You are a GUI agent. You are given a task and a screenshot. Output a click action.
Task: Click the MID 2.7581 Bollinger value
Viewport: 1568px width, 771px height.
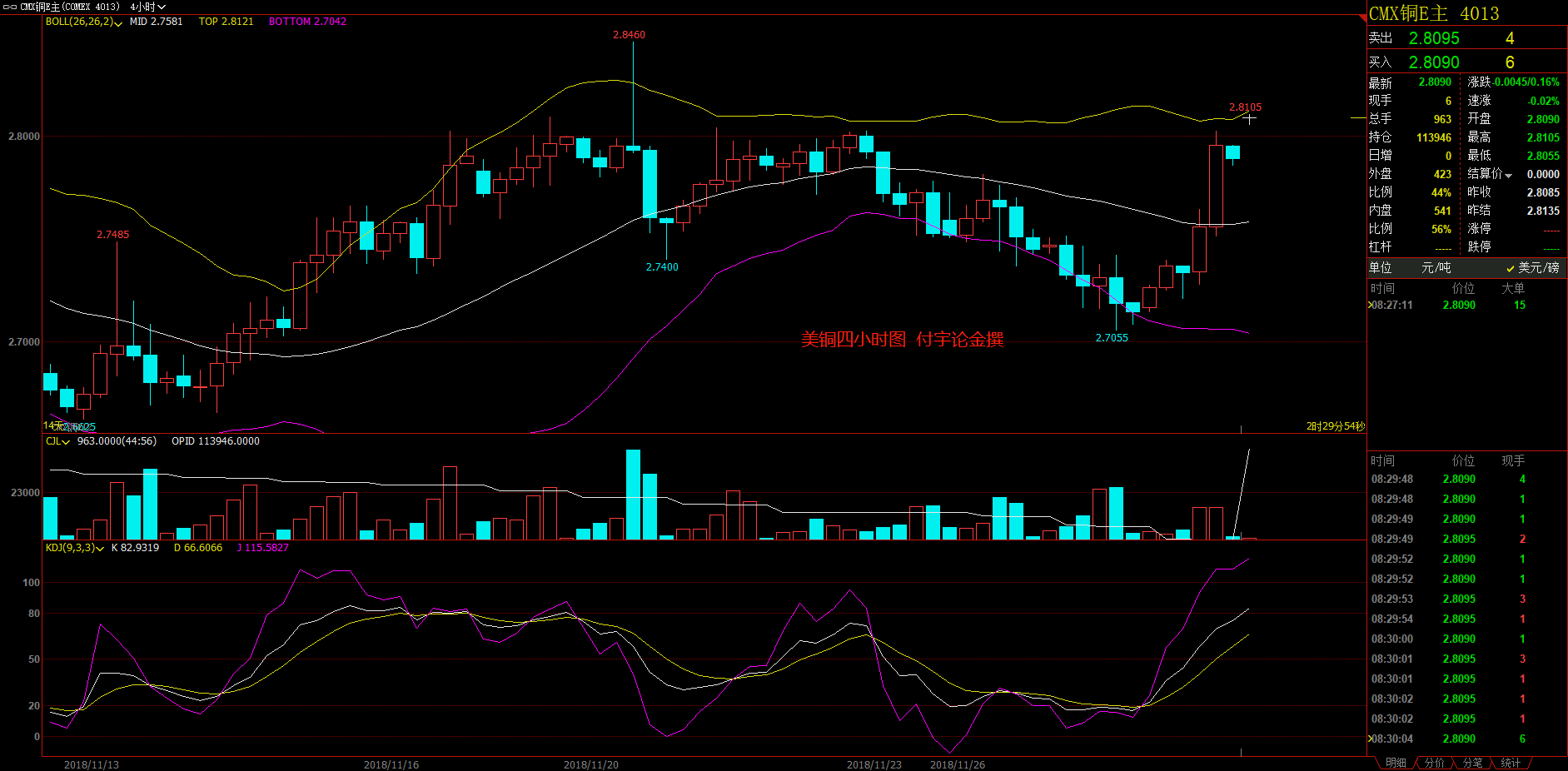[156, 22]
